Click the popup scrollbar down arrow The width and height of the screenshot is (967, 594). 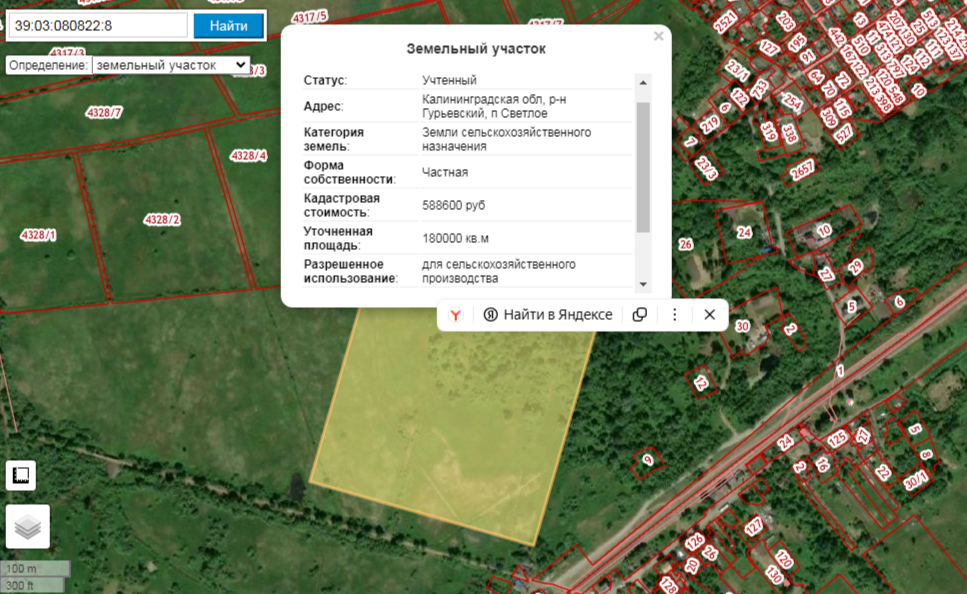643,284
